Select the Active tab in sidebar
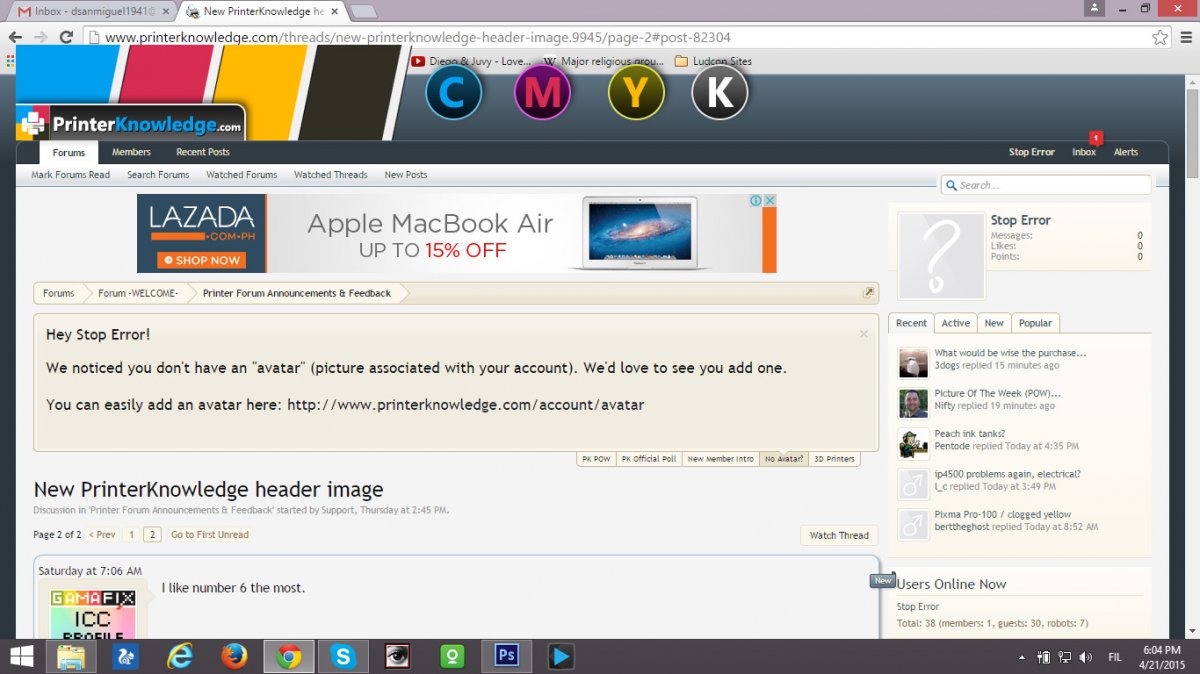 pyautogui.click(x=955, y=323)
